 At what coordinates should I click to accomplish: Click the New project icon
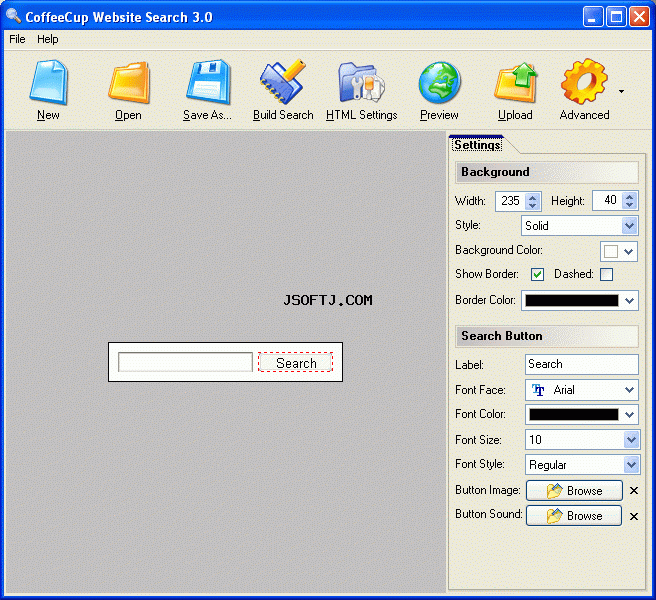point(48,82)
